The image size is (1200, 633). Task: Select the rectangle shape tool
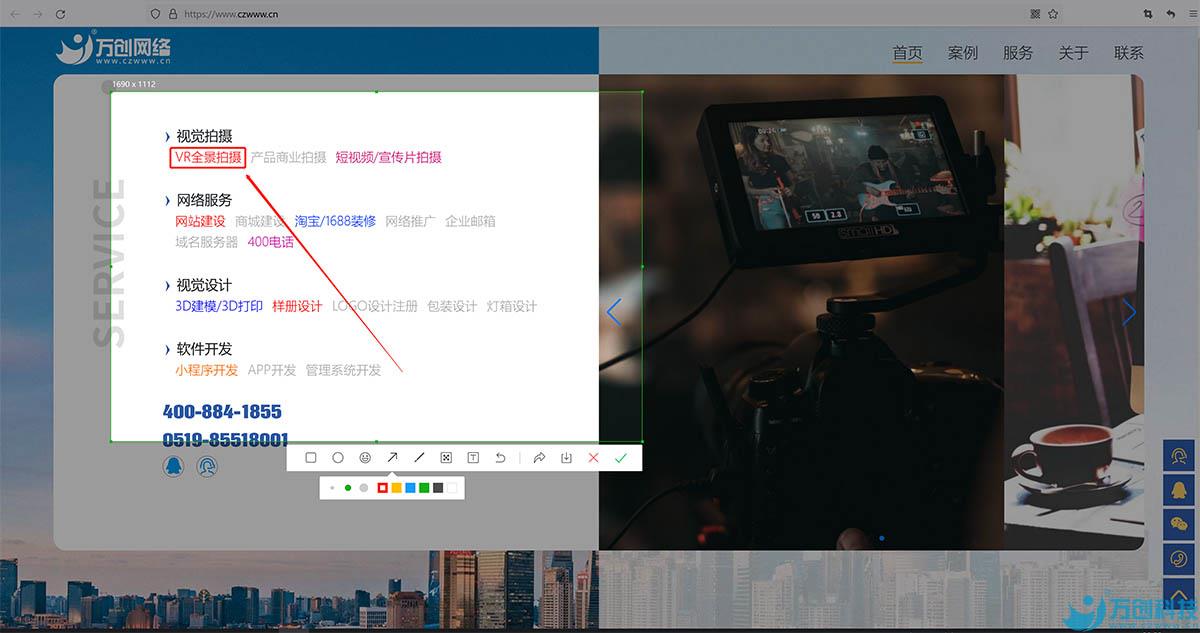[311, 458]
